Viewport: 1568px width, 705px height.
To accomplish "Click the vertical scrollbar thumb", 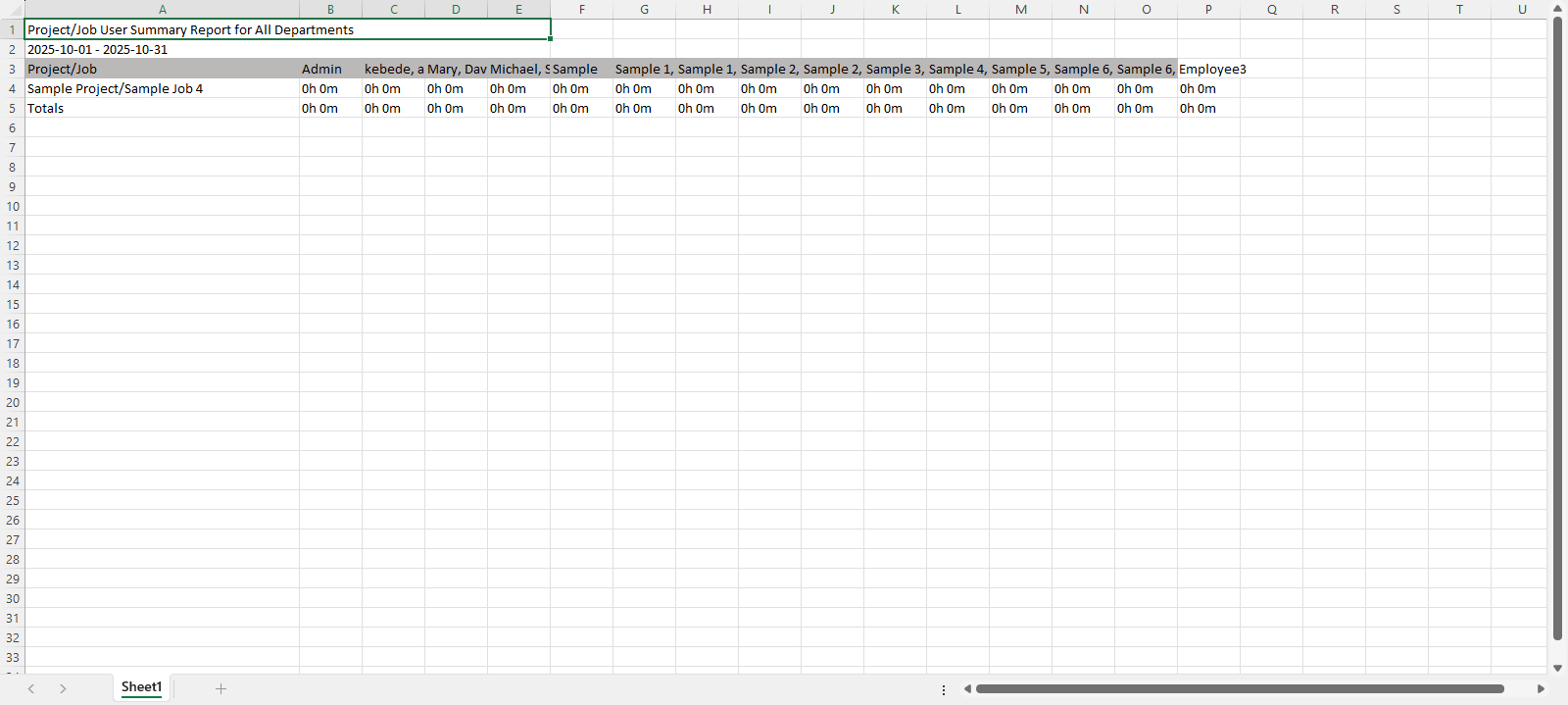I will 1557,328.
